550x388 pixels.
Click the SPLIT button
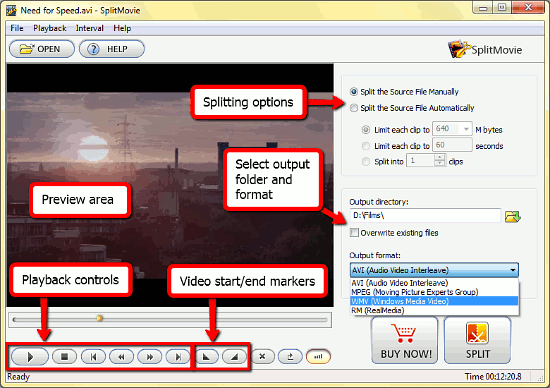477,340
